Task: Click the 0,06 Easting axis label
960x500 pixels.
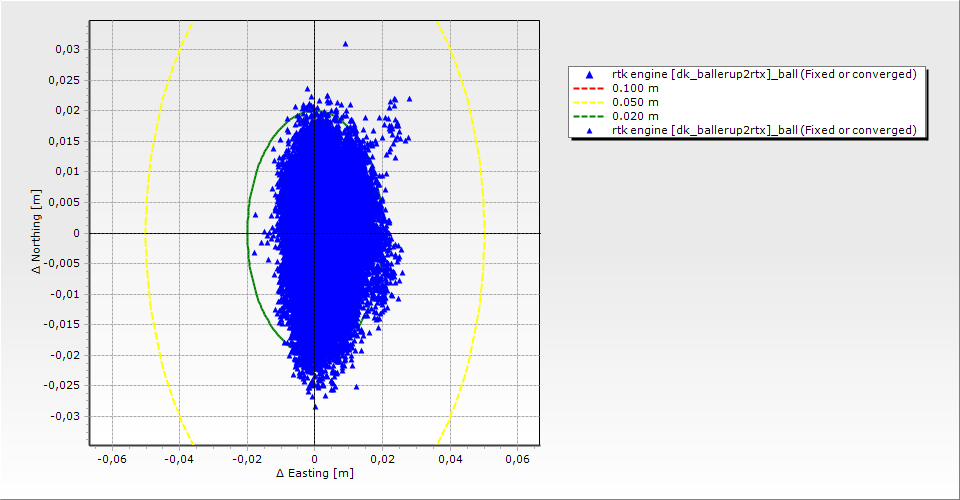Action: (x=517, y=459)
